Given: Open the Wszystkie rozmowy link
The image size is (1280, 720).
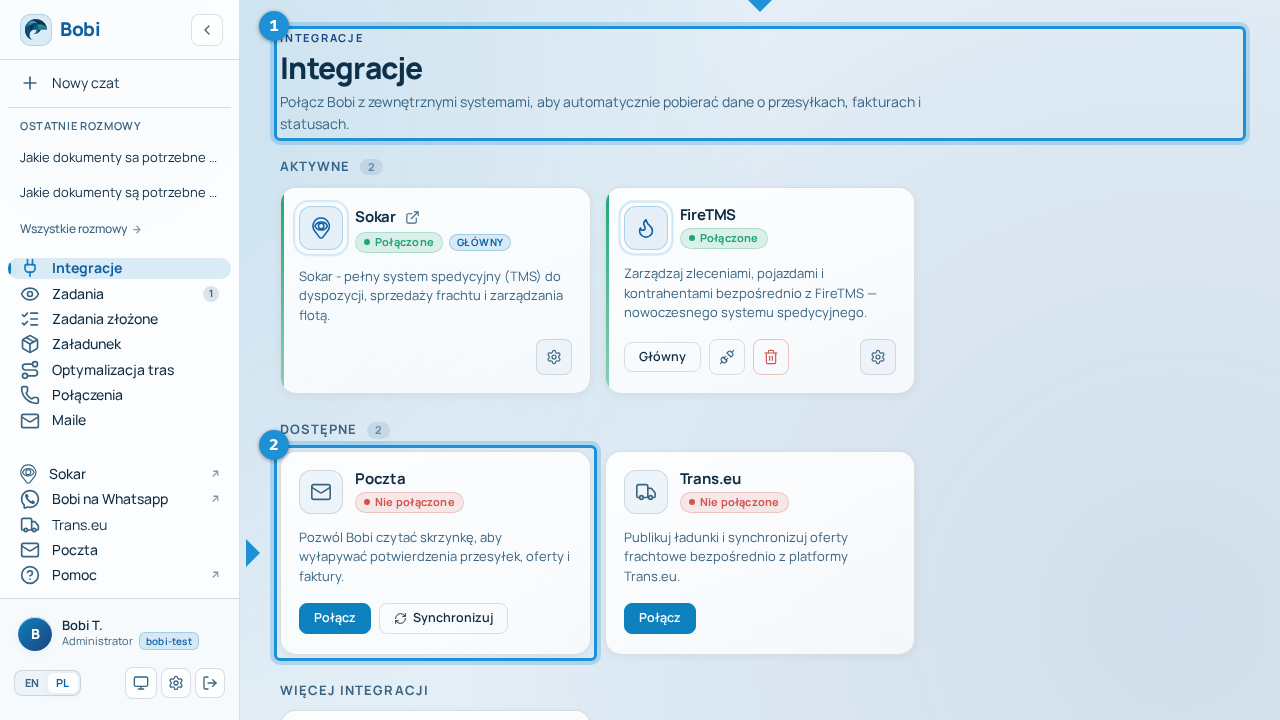Looking at the screenshot, I should (81, 229).
